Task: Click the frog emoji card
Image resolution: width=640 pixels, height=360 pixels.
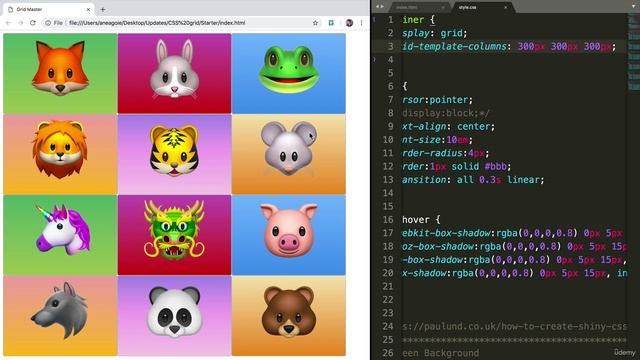Action: [289, 73]
